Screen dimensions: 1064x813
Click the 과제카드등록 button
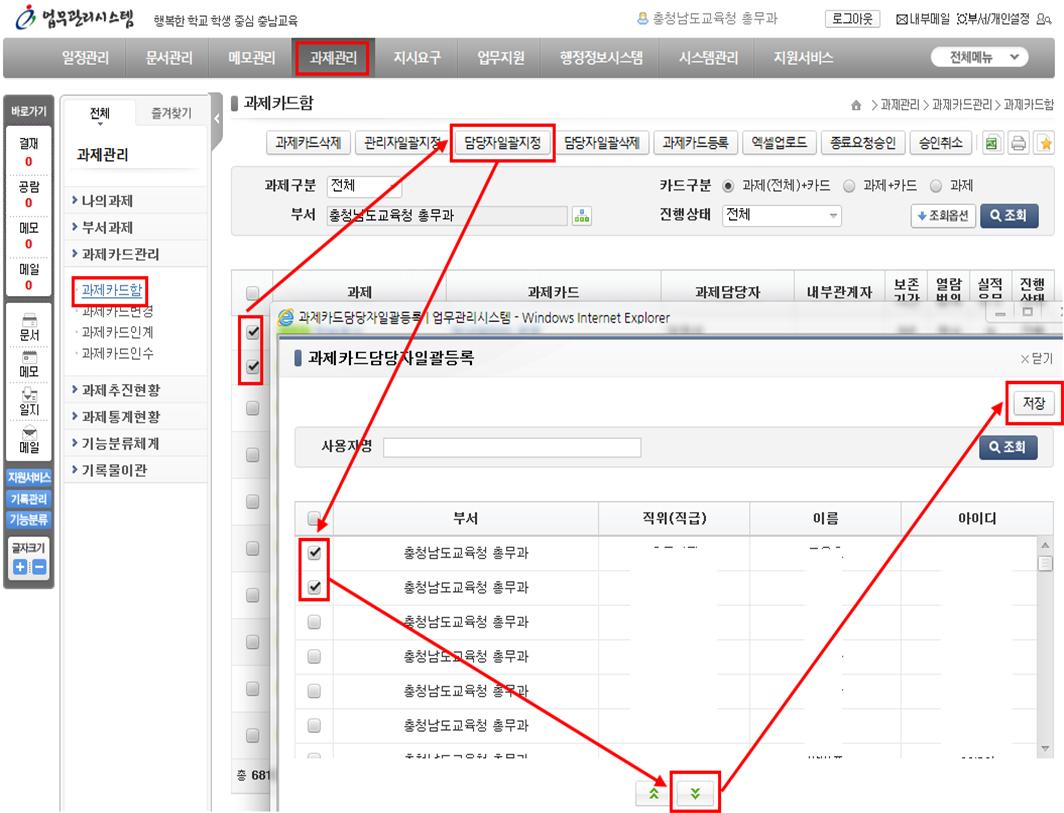pos(695,143)
